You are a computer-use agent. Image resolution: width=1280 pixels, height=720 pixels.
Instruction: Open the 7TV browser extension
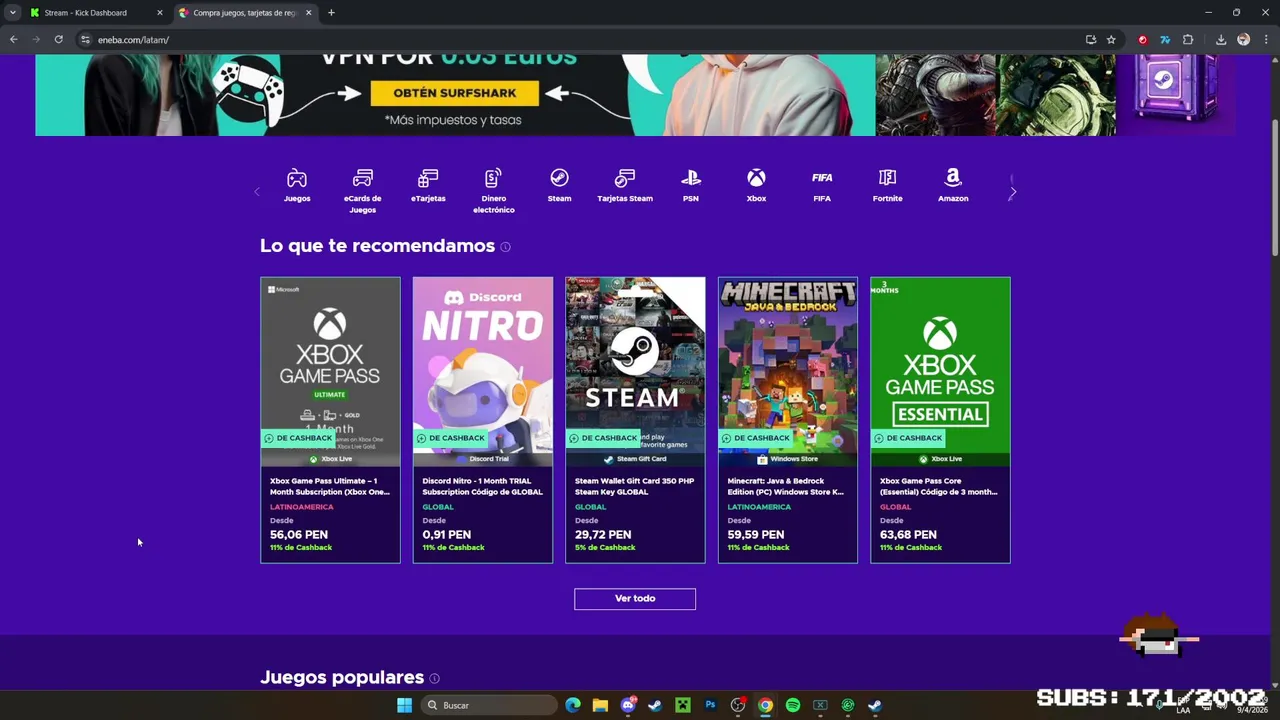(x=1165, y=40)
